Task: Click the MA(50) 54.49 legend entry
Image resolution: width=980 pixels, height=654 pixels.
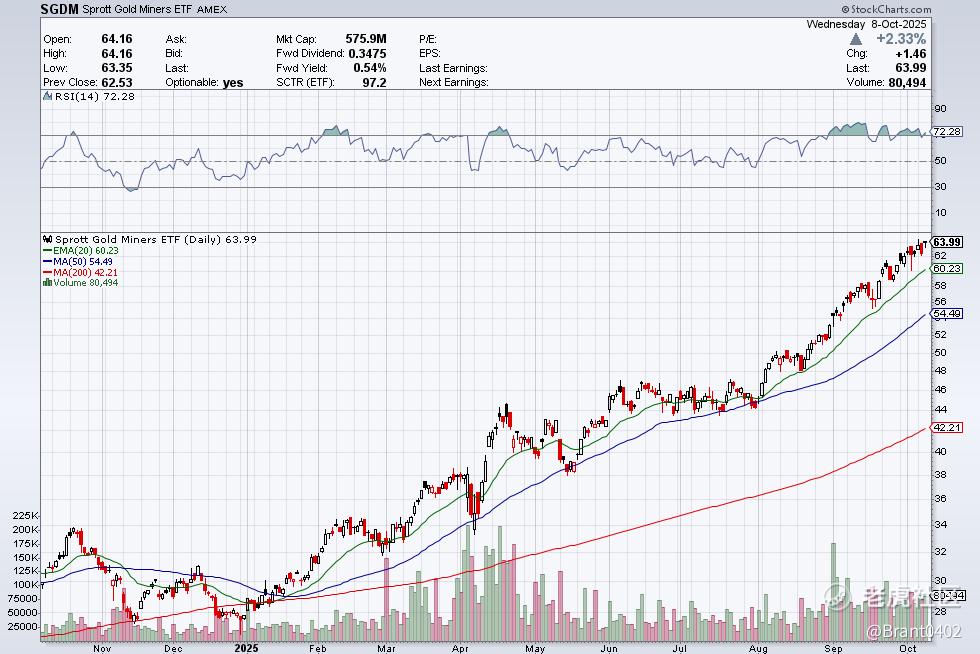Action: pyautogui.click(x=78, y=261)
